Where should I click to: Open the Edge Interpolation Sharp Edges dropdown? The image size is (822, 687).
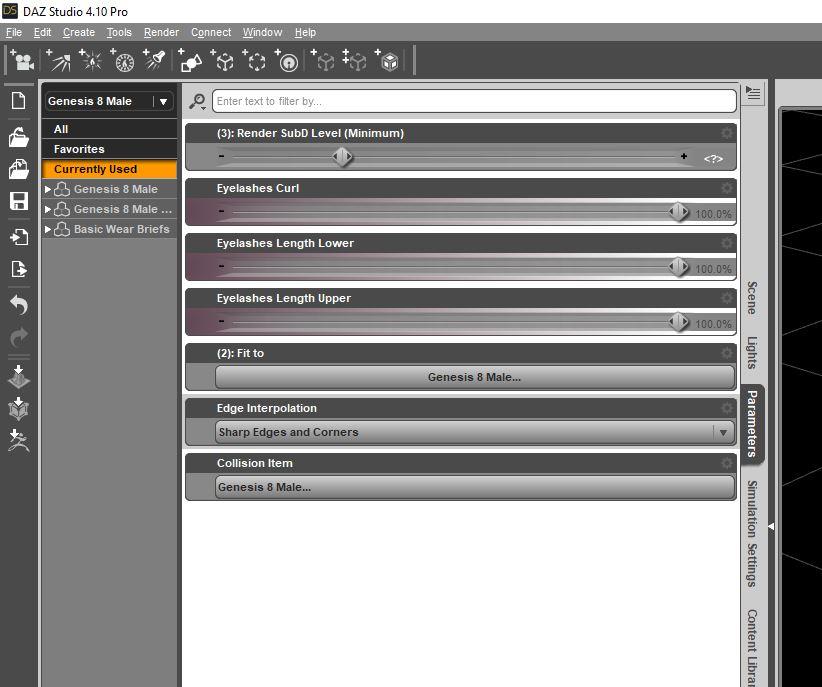click(x=475, y=432)
